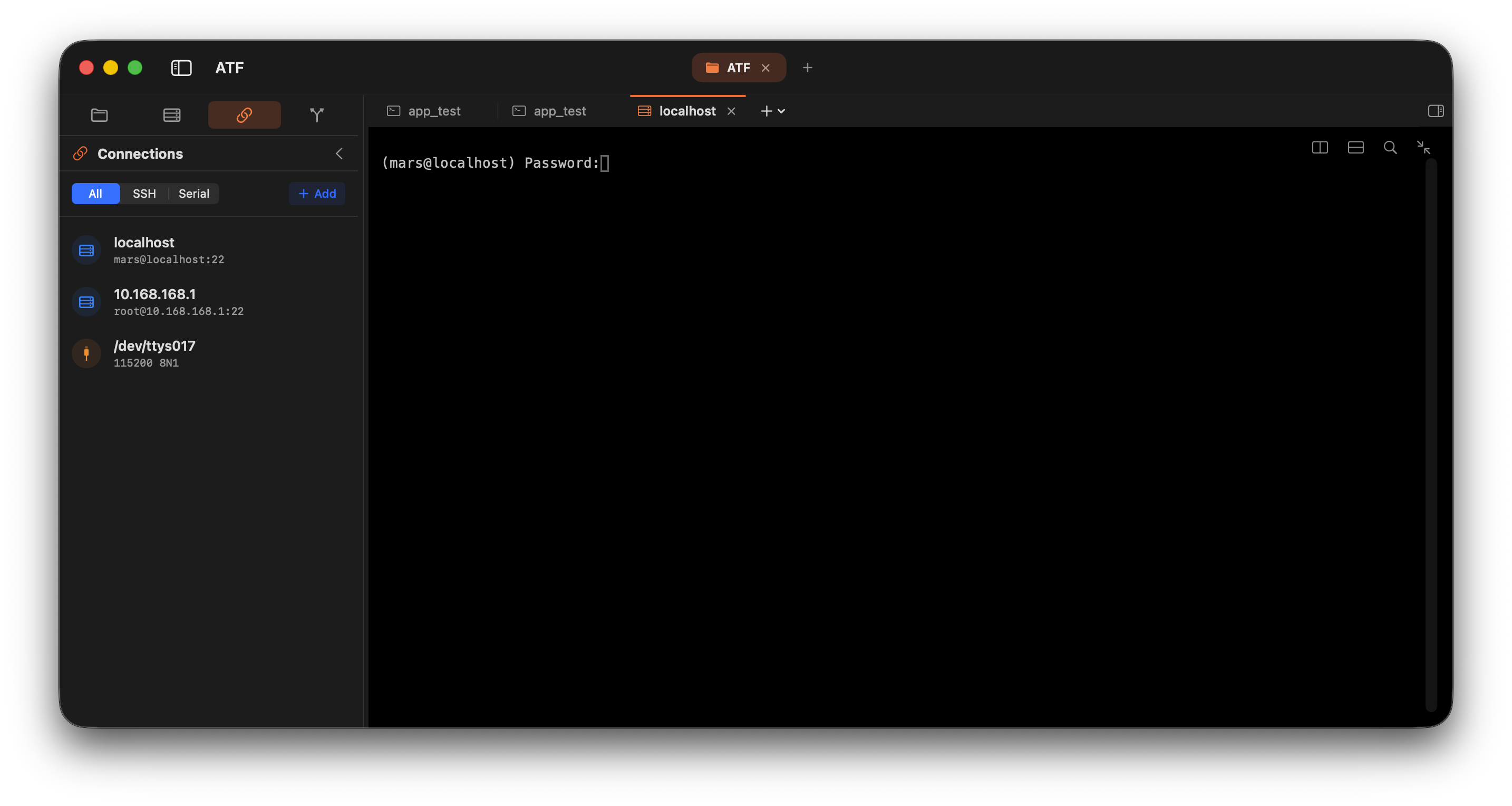Open the branch/git sidebar tab icon
The image size is (1512, 806).
[317, 114]
